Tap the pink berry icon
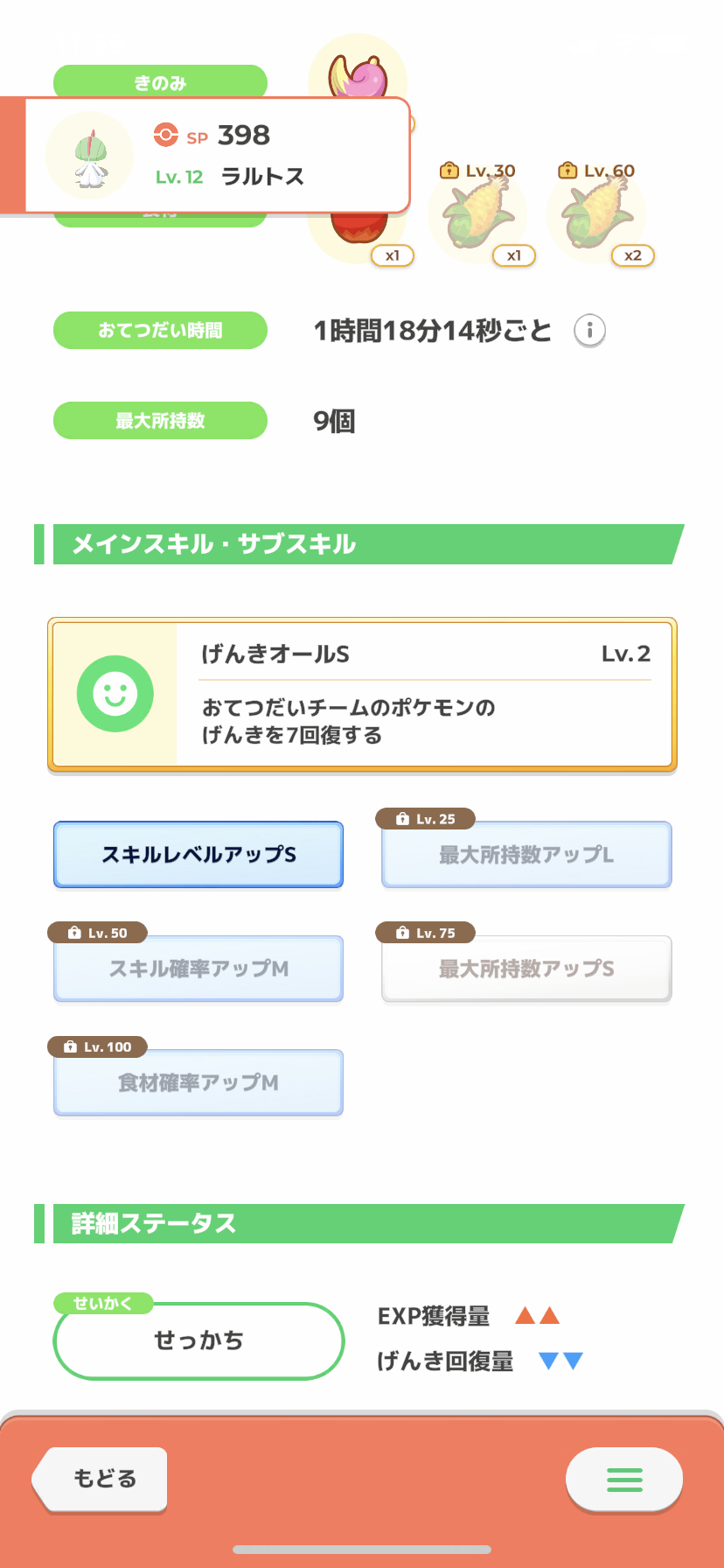Image resolution: width=724 pixels, height=1568 pixels. tap(358, 73)
